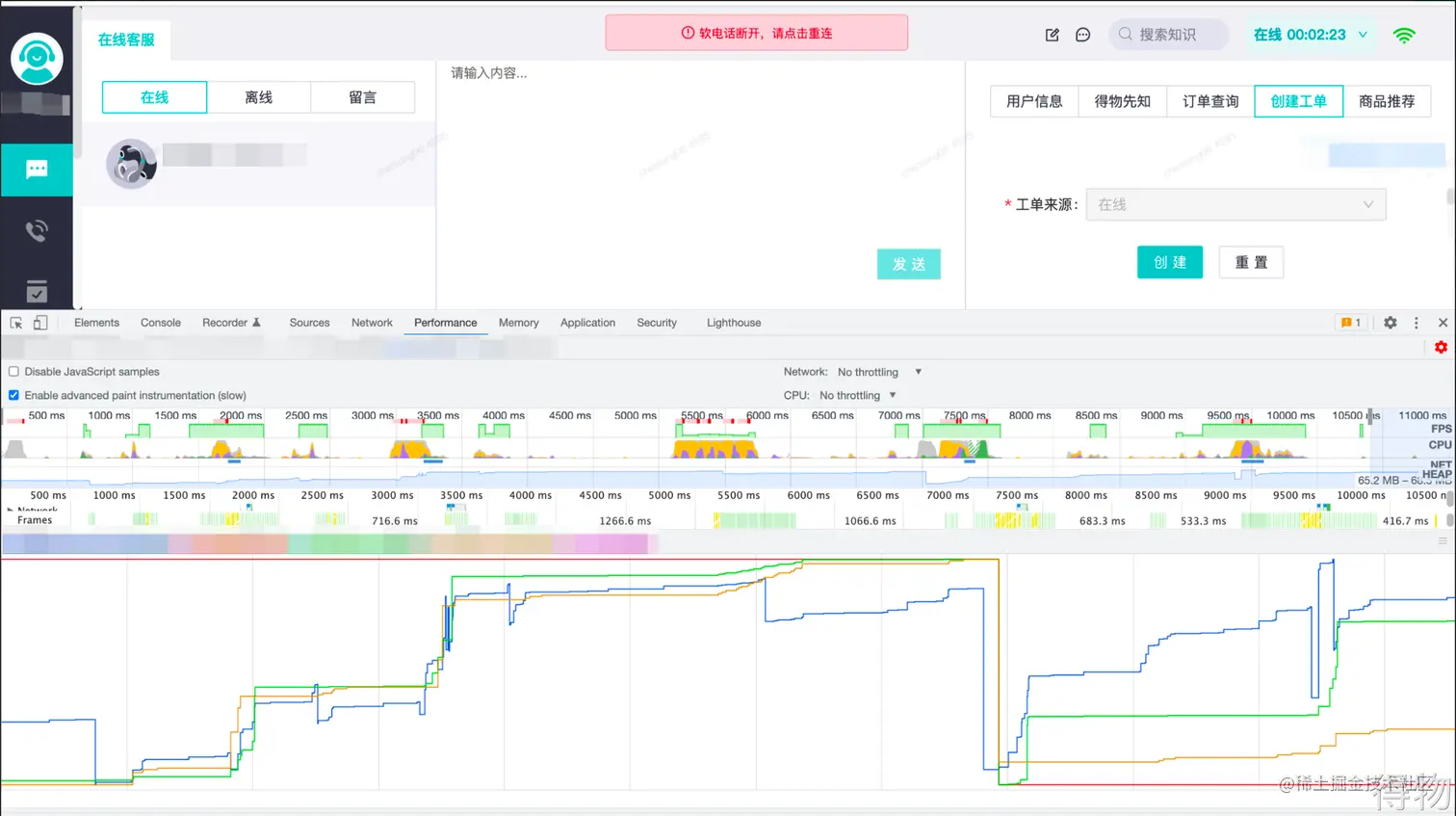The height and width of the screenshot is (816, 1456).
Task: Click the edit note icon in header
Action: click(x=1053, y=35)
